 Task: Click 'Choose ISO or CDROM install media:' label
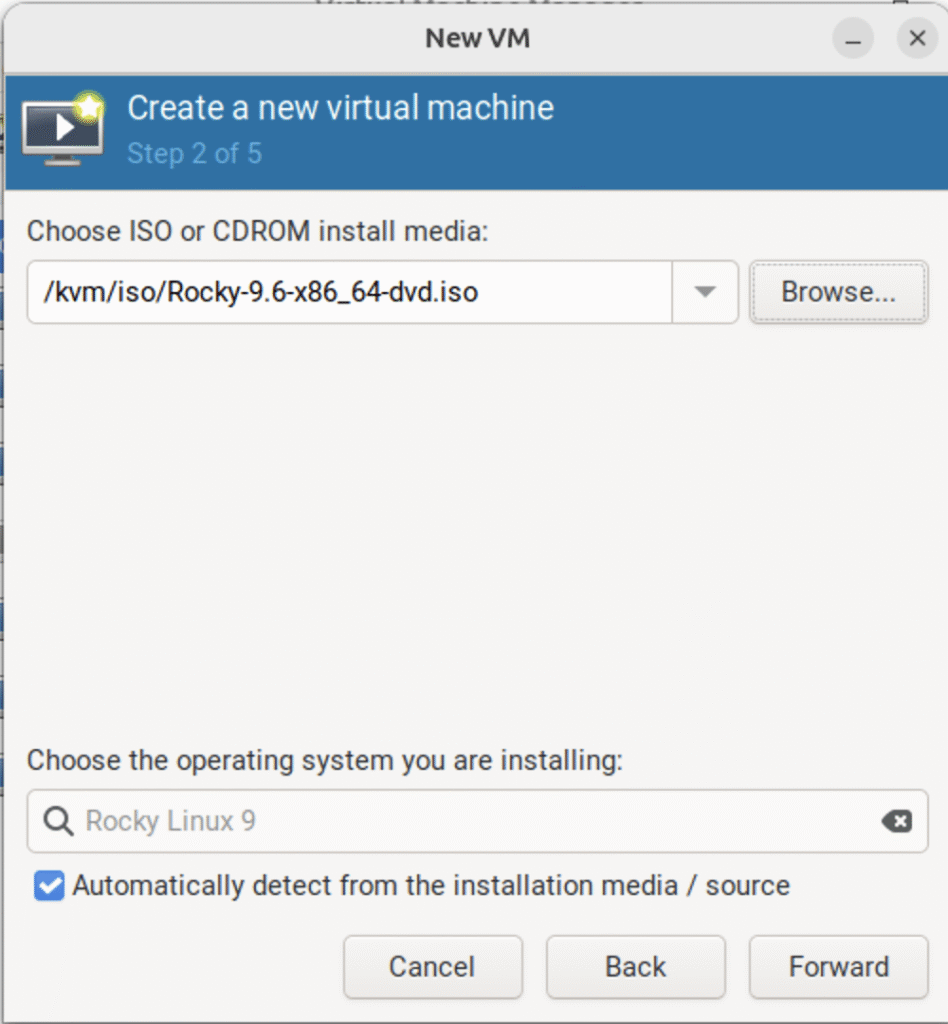(257, 231)
